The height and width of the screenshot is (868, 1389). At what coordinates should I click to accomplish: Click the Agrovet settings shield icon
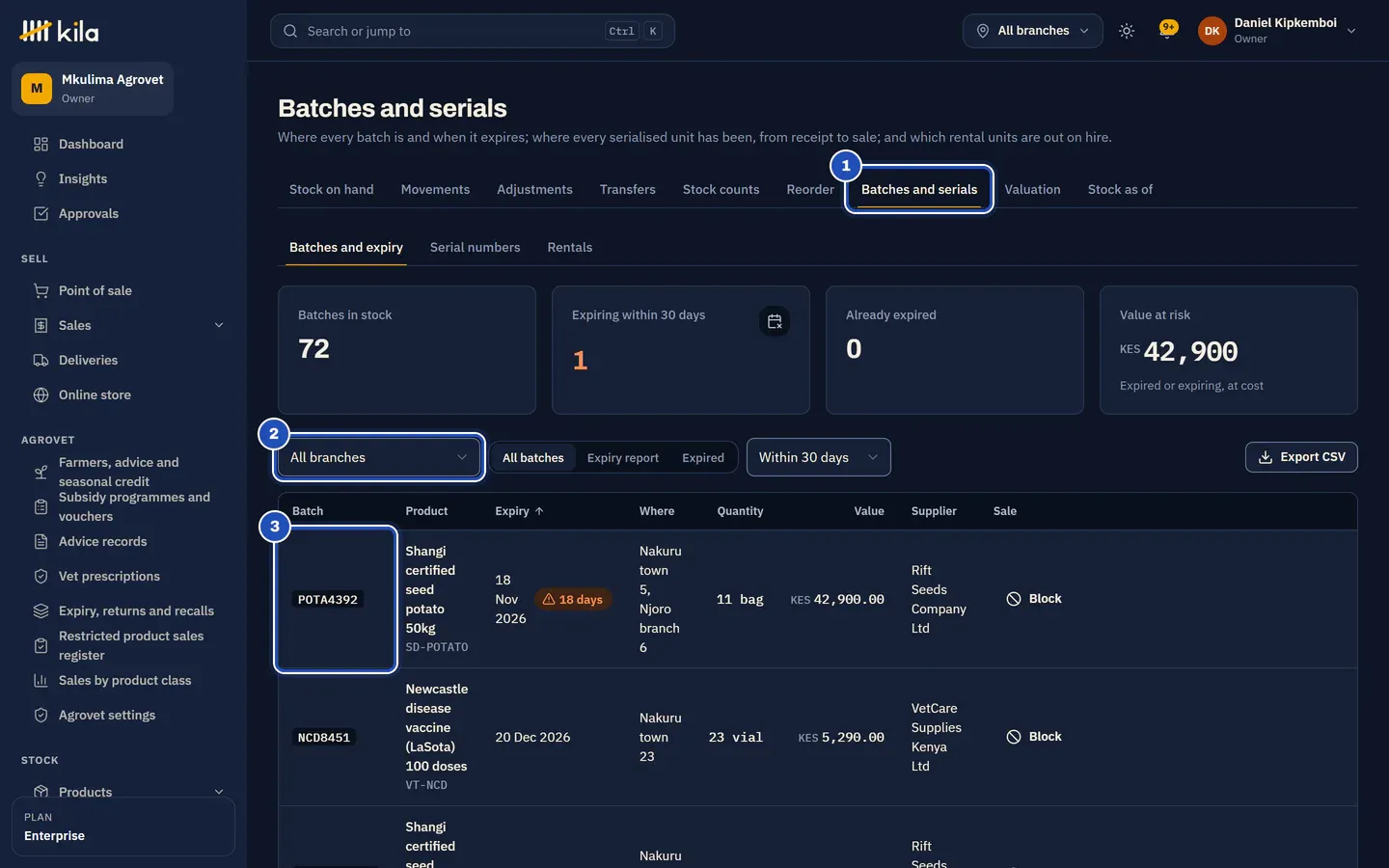41,716
